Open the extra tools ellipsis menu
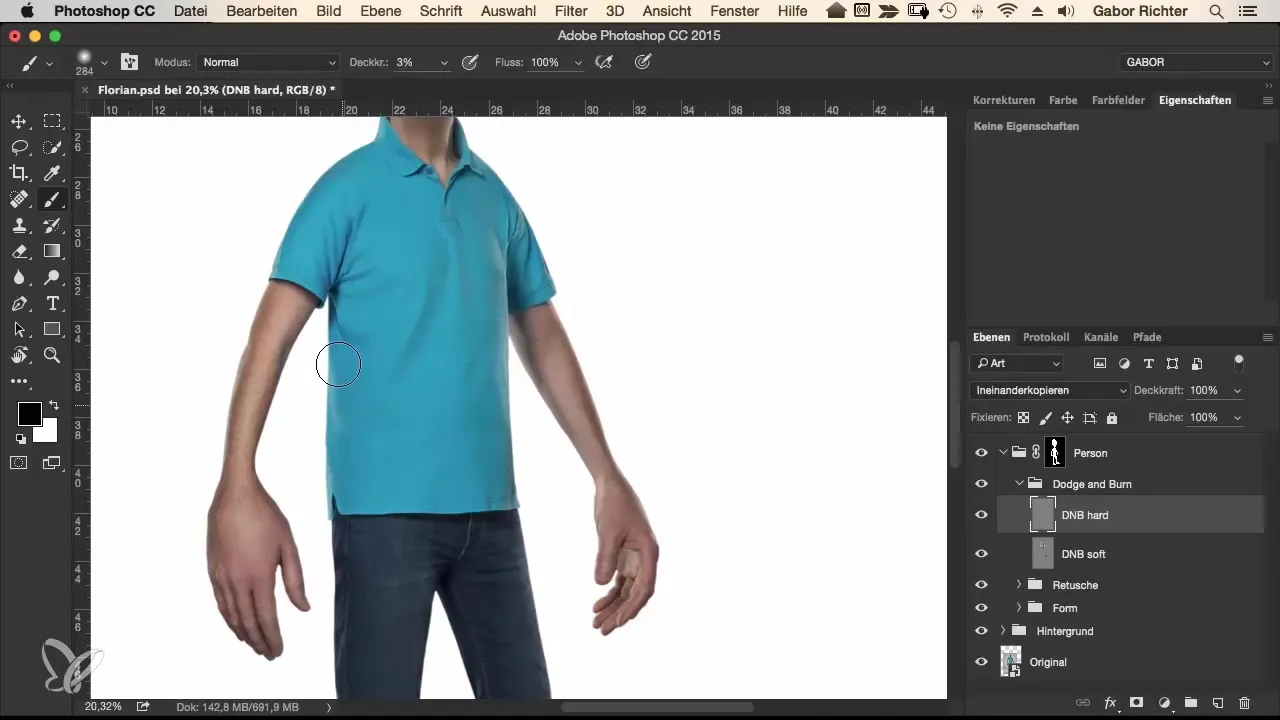Screen dimensions: 1280x720 (19, 381)
